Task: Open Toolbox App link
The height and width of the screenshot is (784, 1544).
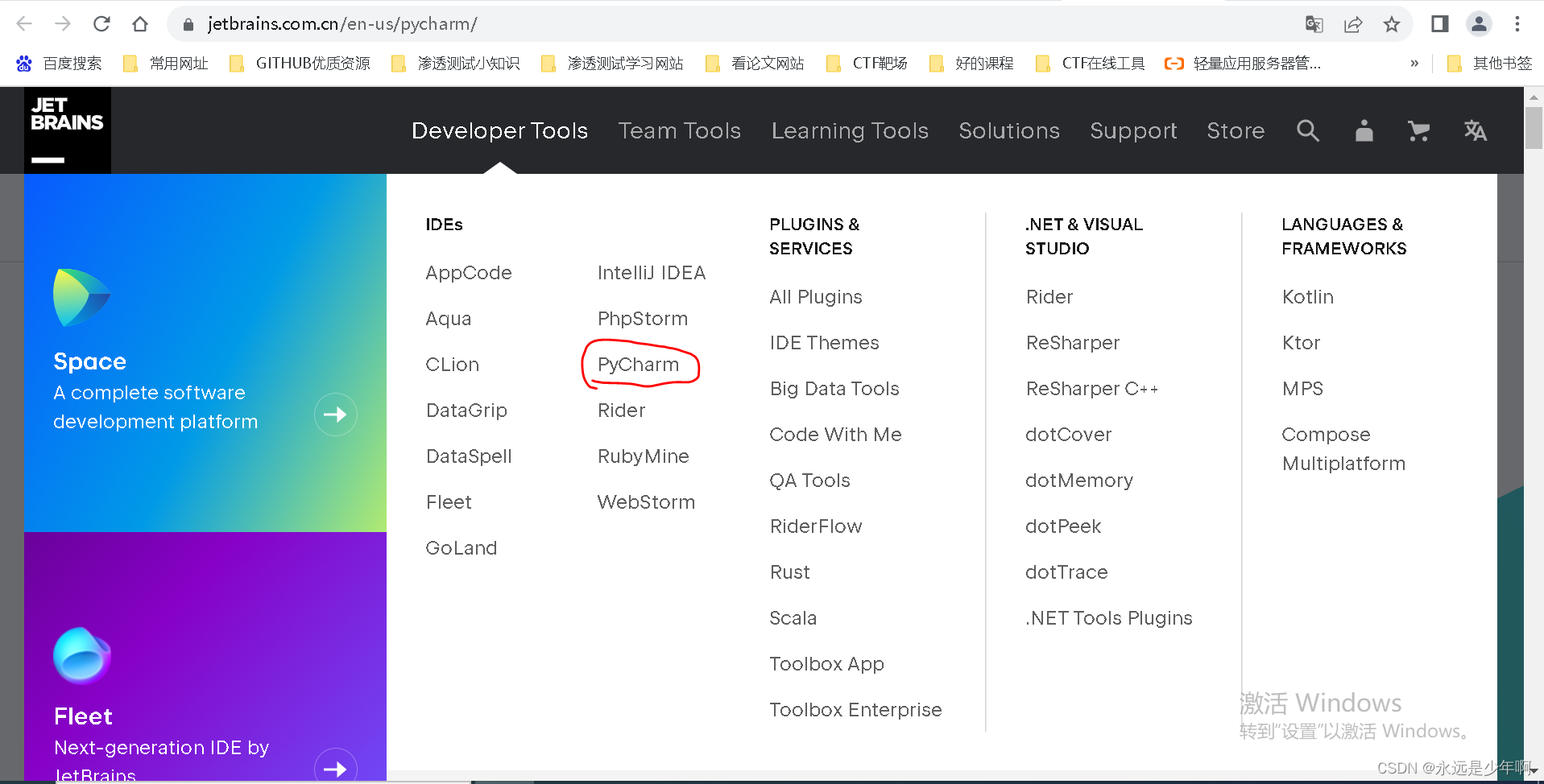Action: tap(826, 664)
